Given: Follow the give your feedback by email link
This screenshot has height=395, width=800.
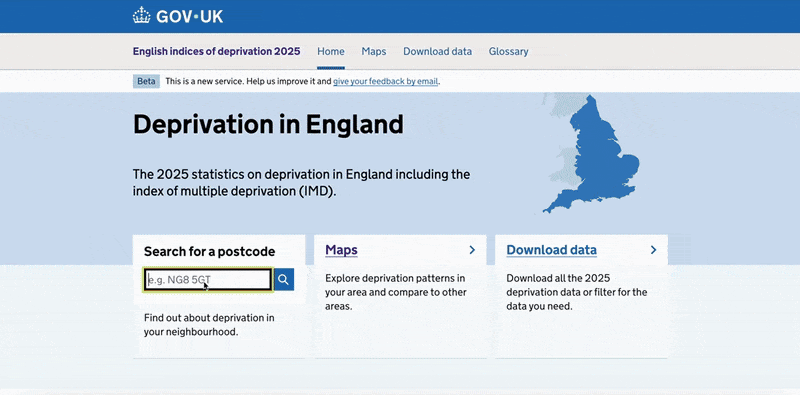Looking at the screenshot, I should [x=385, y=81].
